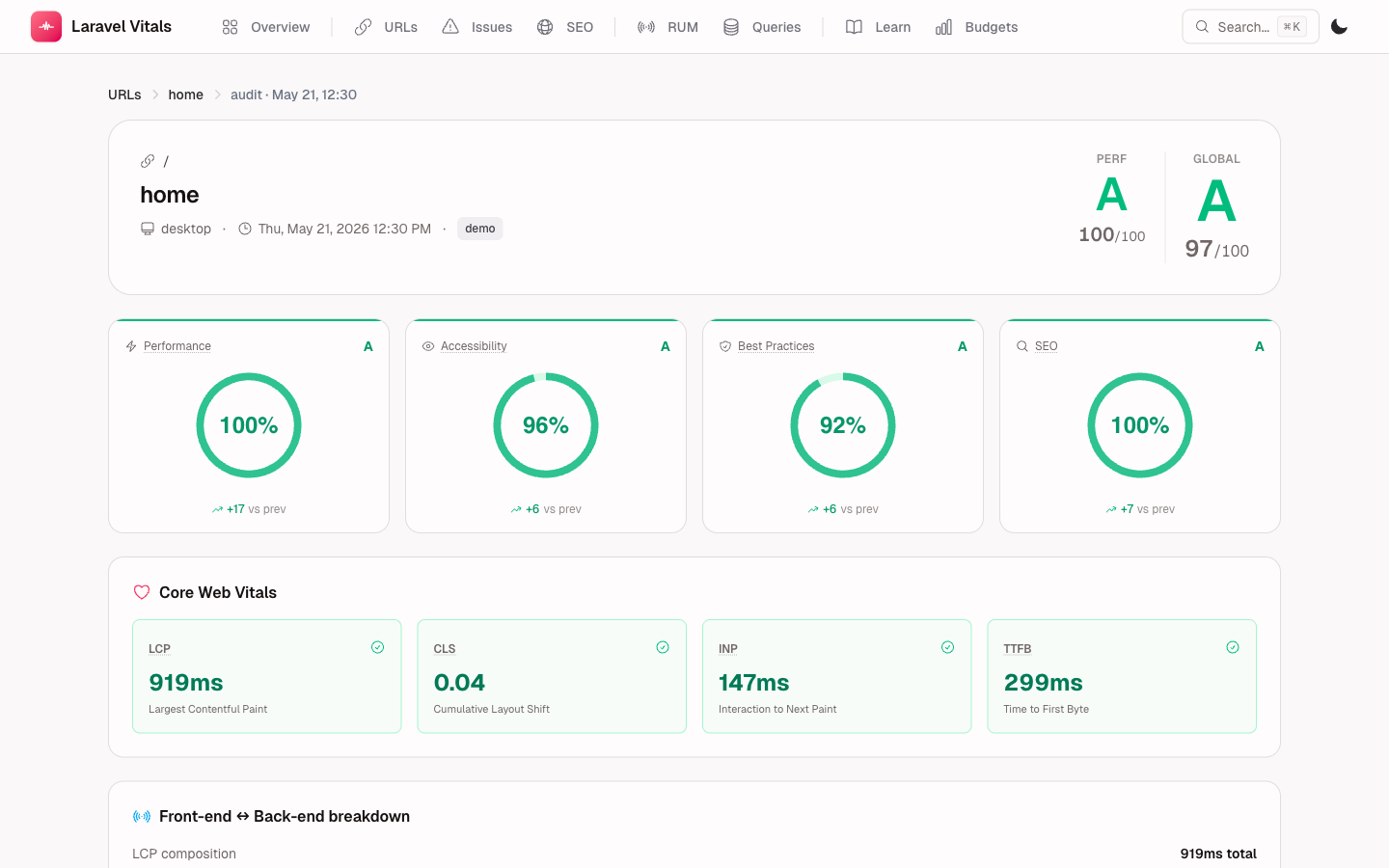Open the RUM nav item
This screenshot has height=868, width=1389.
(x=667, y=27)
